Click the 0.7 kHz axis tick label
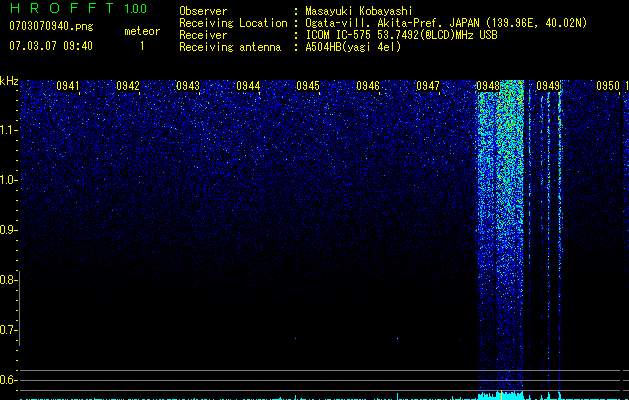This screenshot has height=400, width=629. (x=9, y=330)
